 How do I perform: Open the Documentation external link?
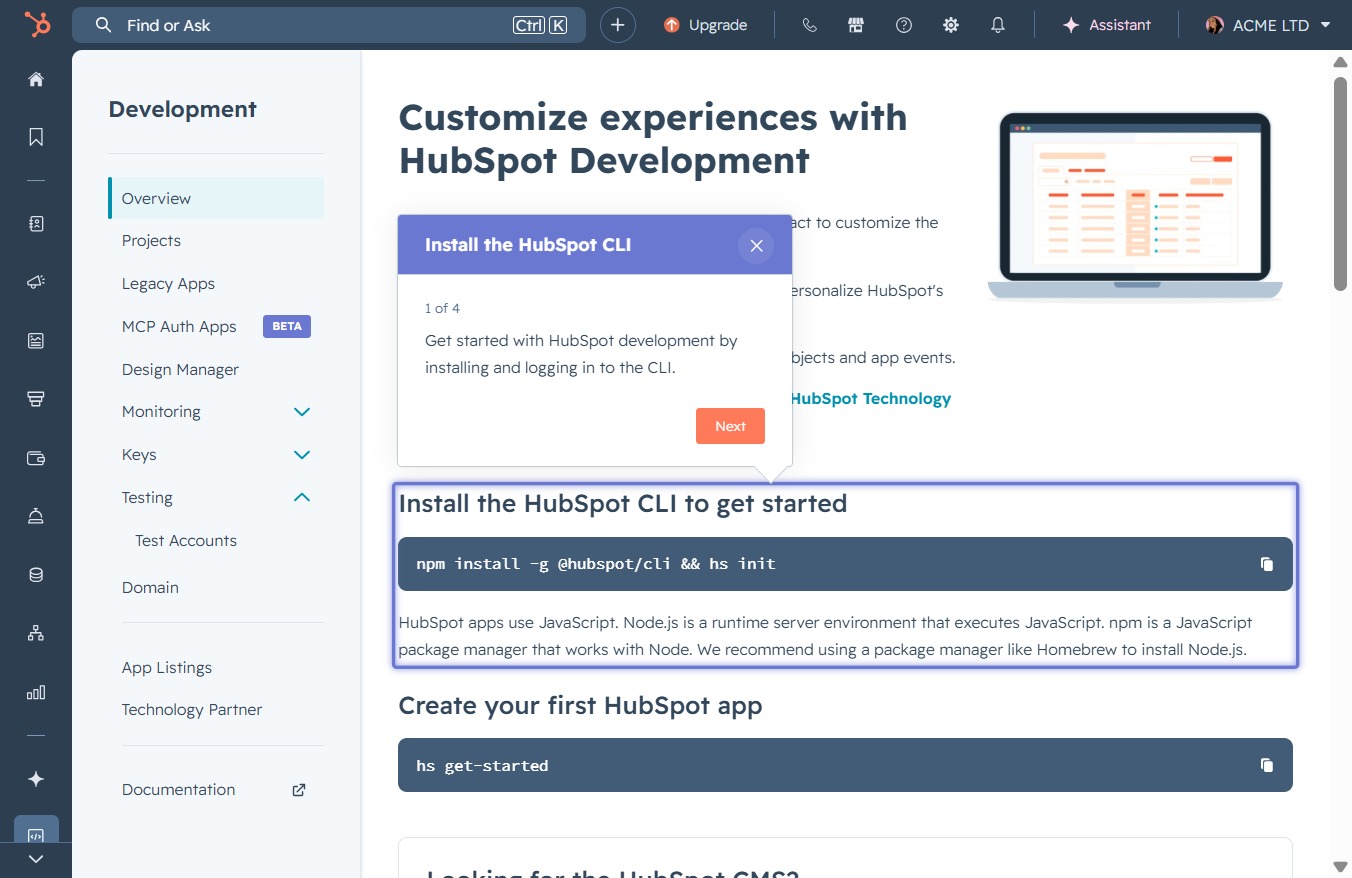[x=216, y=790]
